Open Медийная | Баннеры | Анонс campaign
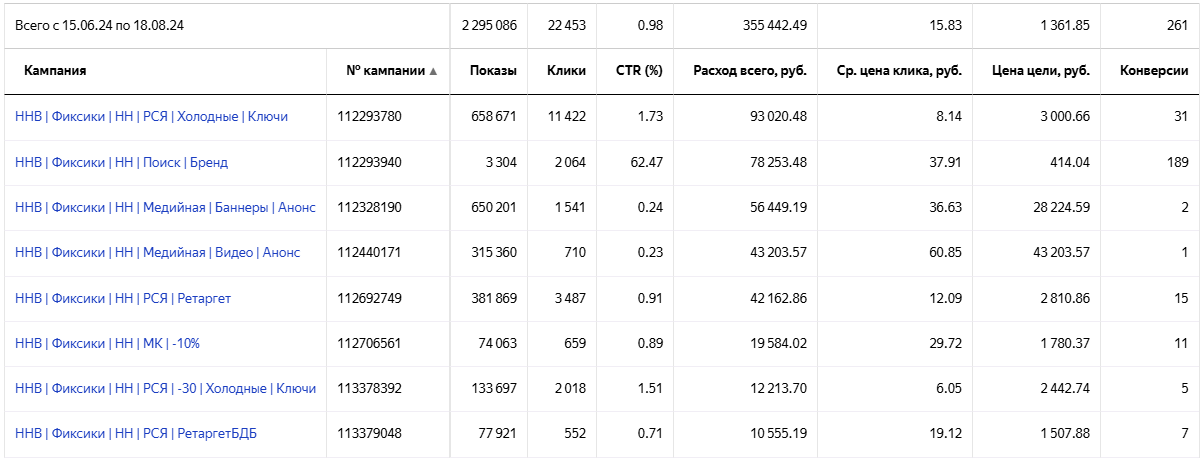The height and width of the screenshot is (459, 1204). coord(165,208)
